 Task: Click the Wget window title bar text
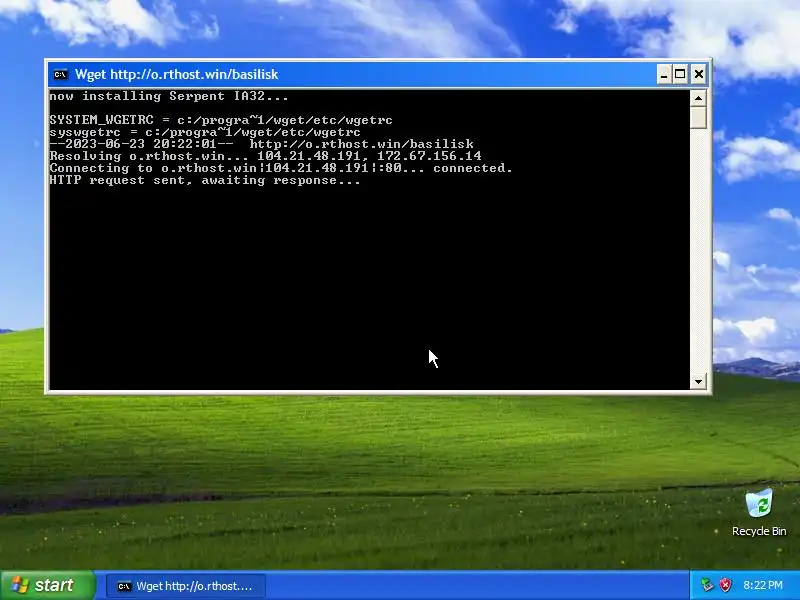pyautogui.click(x=177, y=74)
